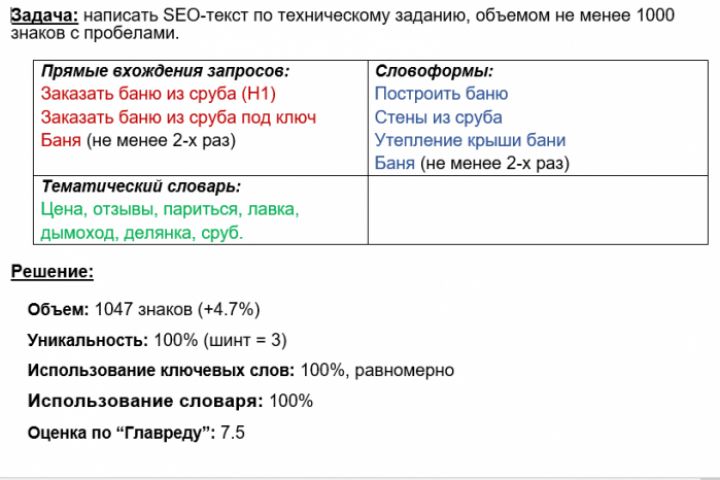Viewport: 720px width, 480px height.
Task: Click the "Словоформы:" column header
Action: pos(434,71)
